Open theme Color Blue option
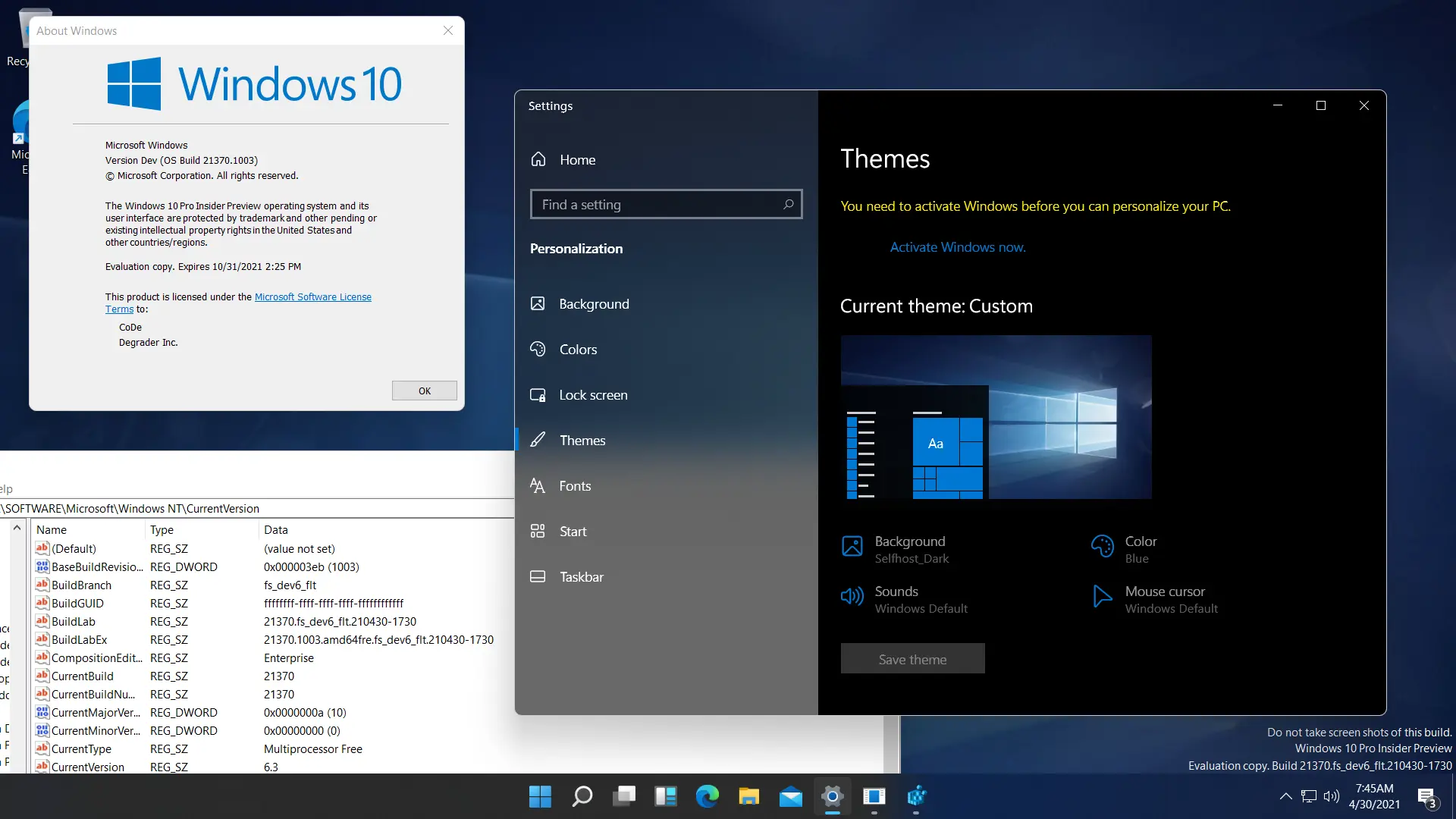1456x819 pixels. click(x=1124, y=549)
